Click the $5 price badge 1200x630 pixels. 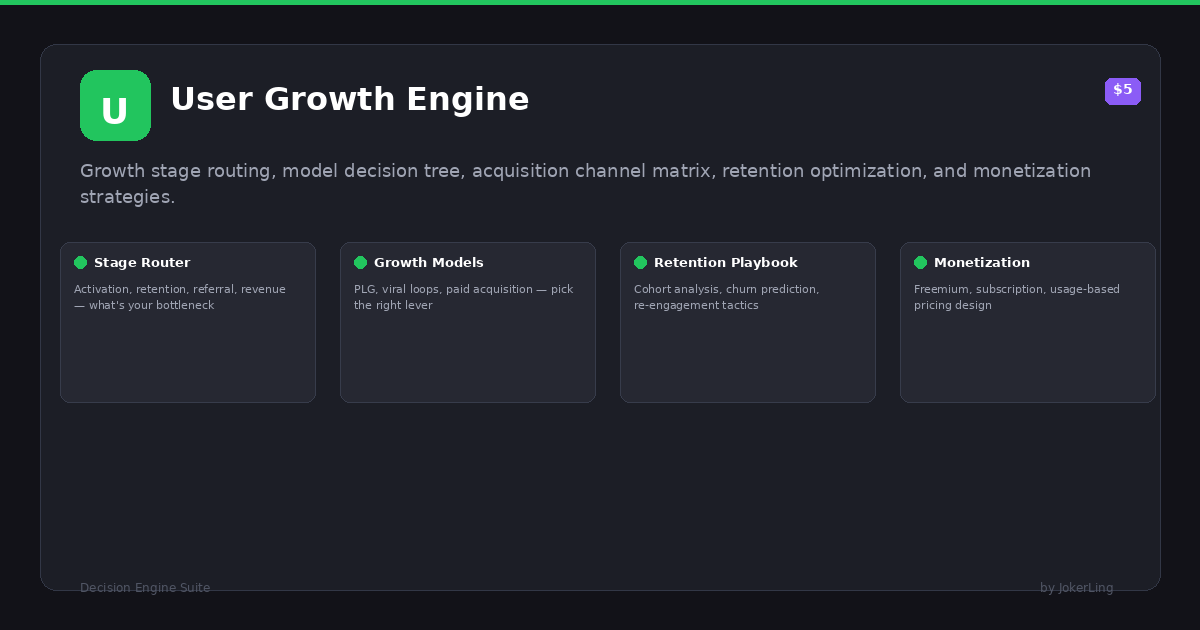click(x=1122, y=91)
